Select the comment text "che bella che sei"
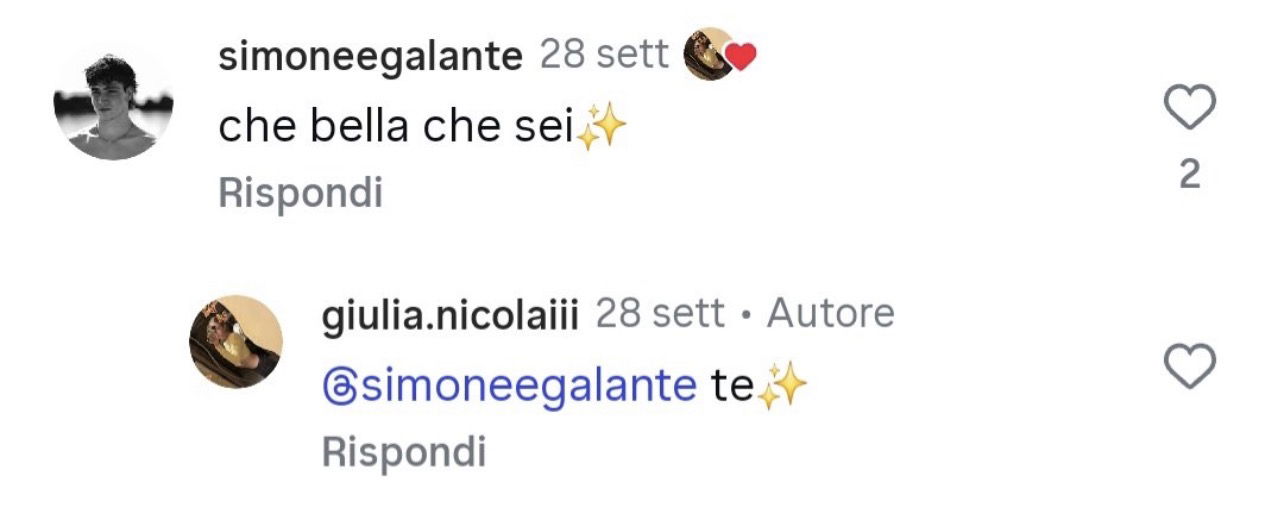Image resolution: width=1284 pixels, height=506 pixels. point(395,128)
